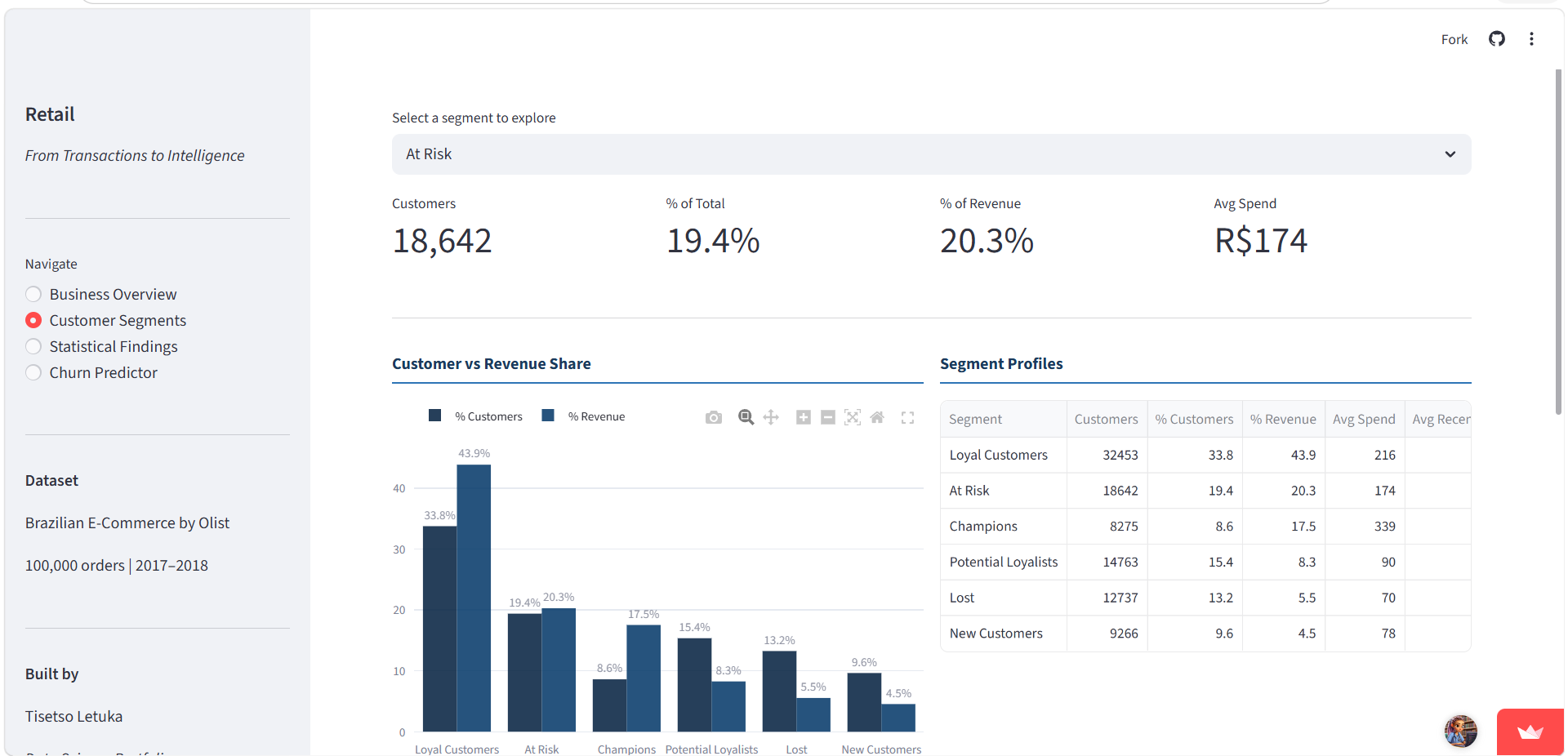Image resolution: width=1568 pixels, height=756 pixels.
Task: Reset chart axes with home icon
Action: (x=877, y=417)
